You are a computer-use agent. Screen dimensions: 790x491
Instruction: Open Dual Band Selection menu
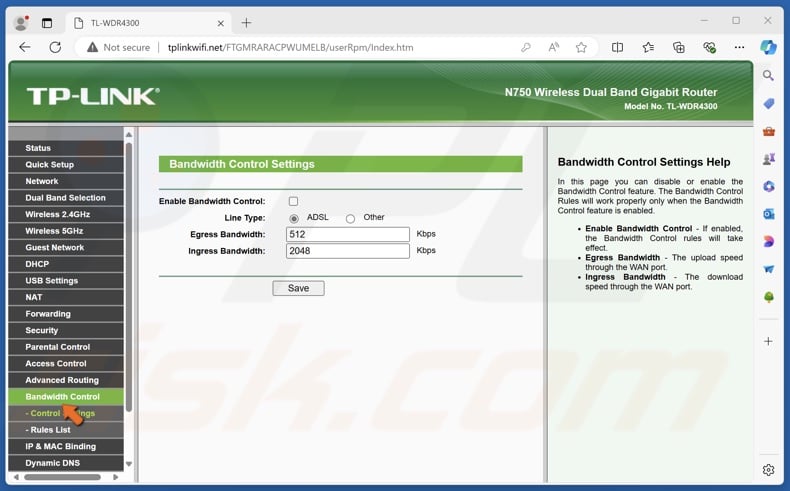pos(66,198)
